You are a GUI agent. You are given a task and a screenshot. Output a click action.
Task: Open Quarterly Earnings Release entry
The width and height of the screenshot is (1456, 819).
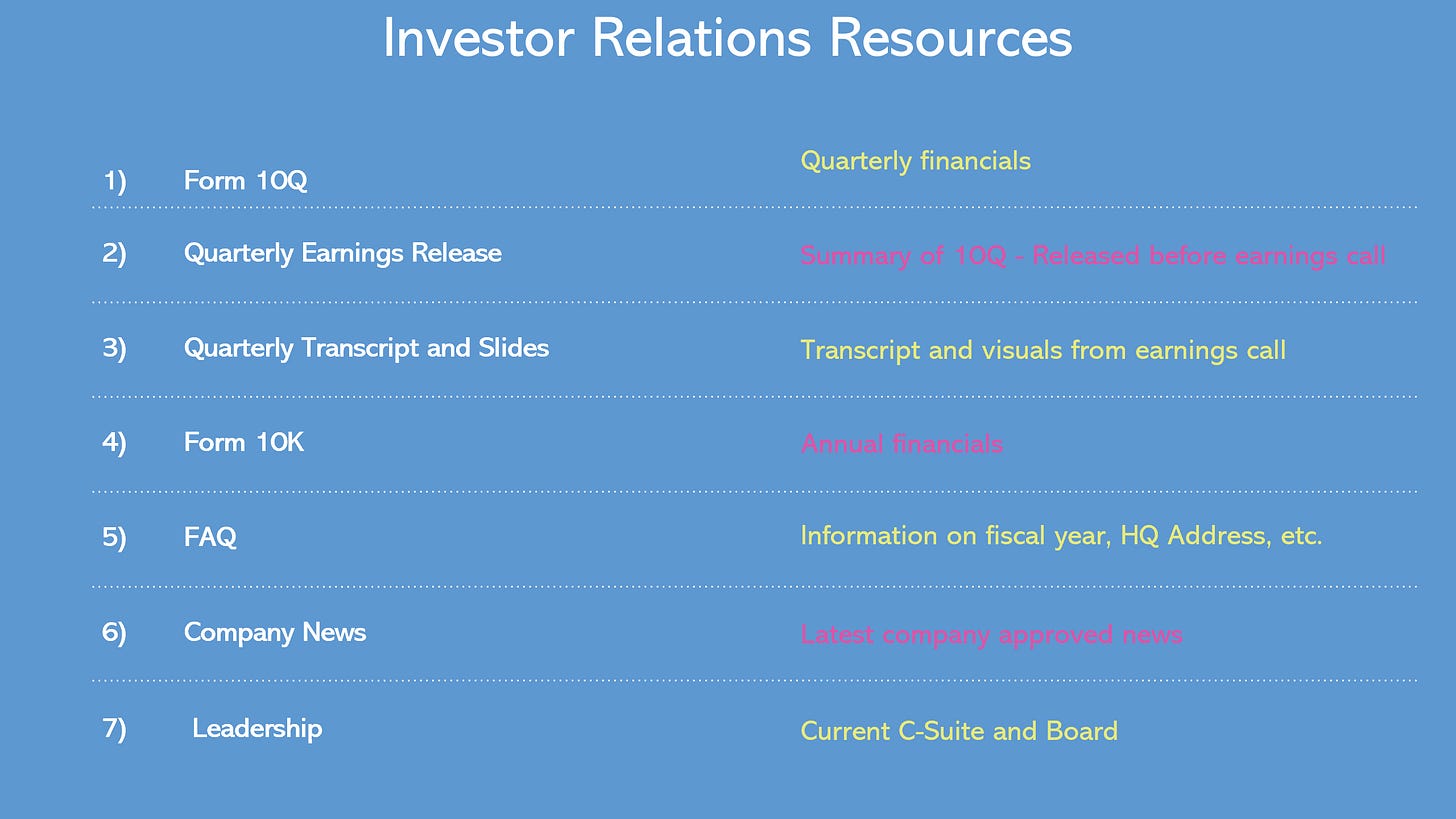pos(342,253)
